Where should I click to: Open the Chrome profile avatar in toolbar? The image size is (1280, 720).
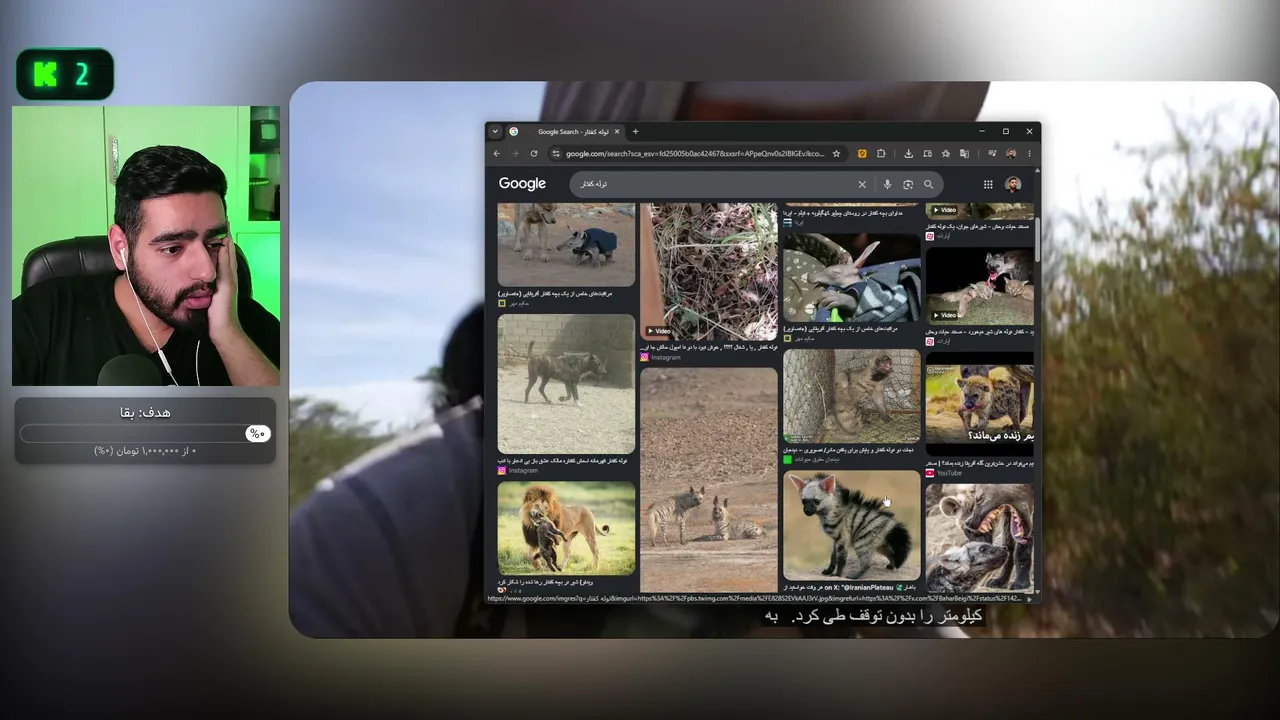click(1011, 153)
